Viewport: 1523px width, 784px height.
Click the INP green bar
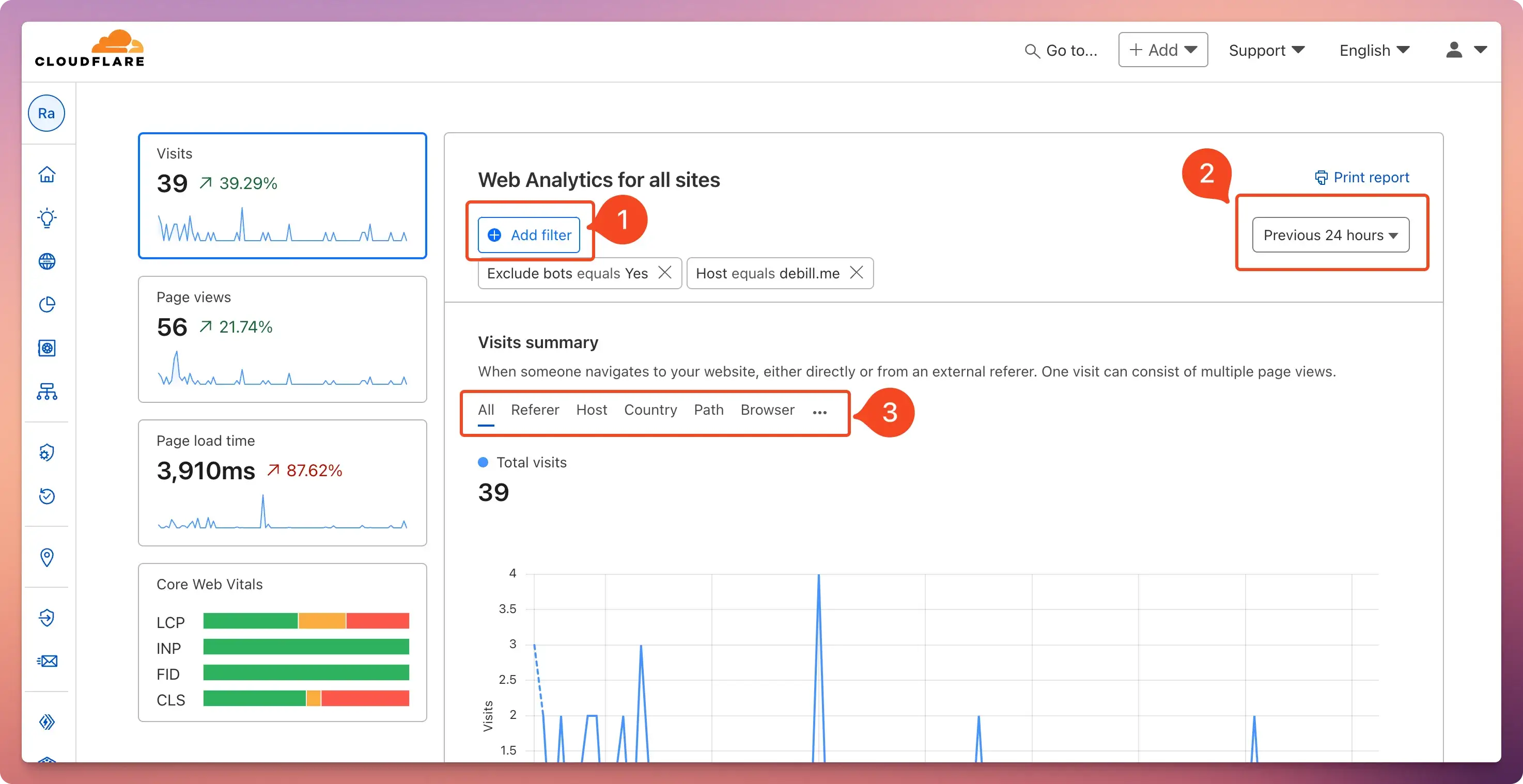coord(306,647)
